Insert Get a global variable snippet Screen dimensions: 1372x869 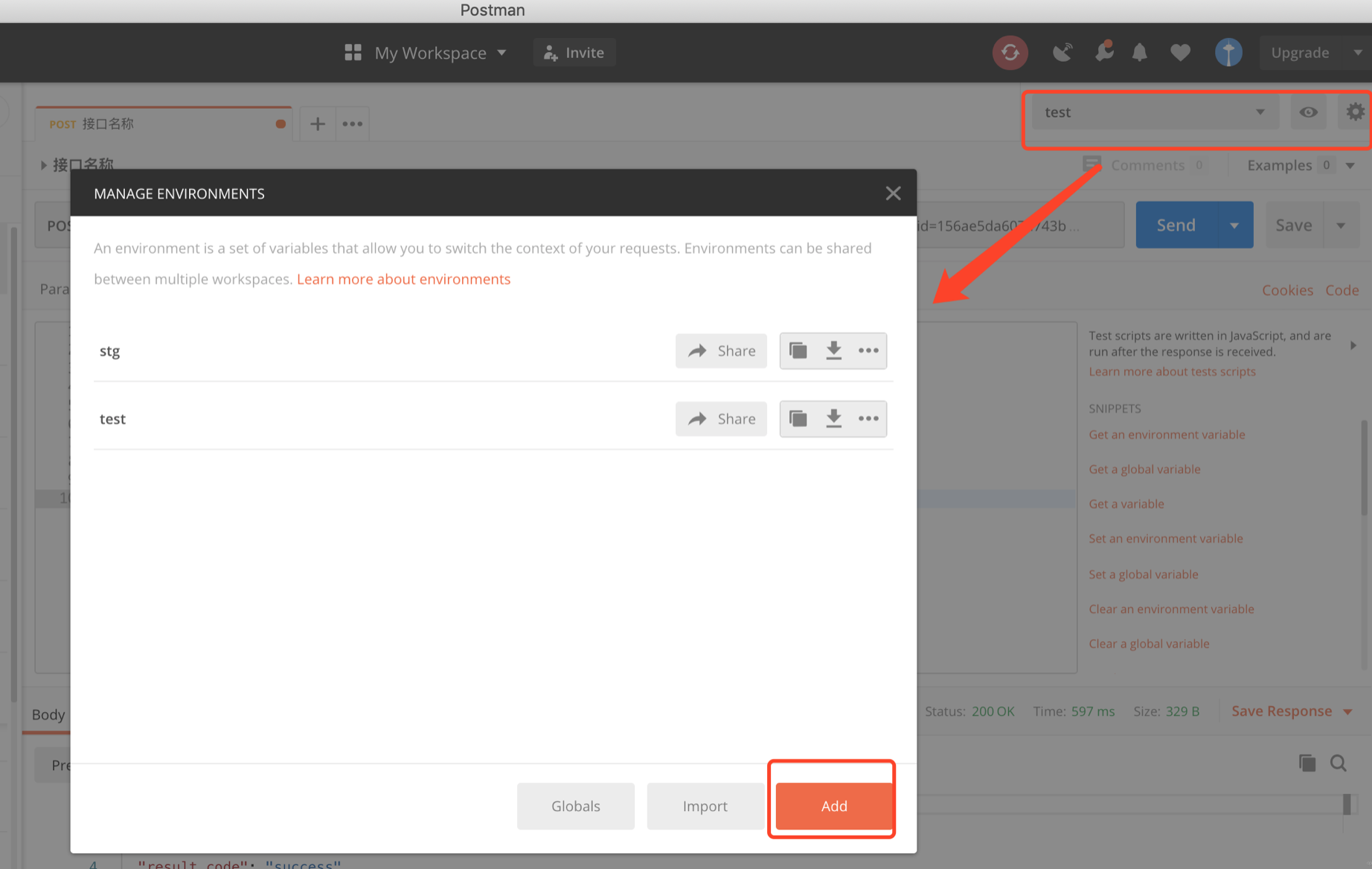1144,469
